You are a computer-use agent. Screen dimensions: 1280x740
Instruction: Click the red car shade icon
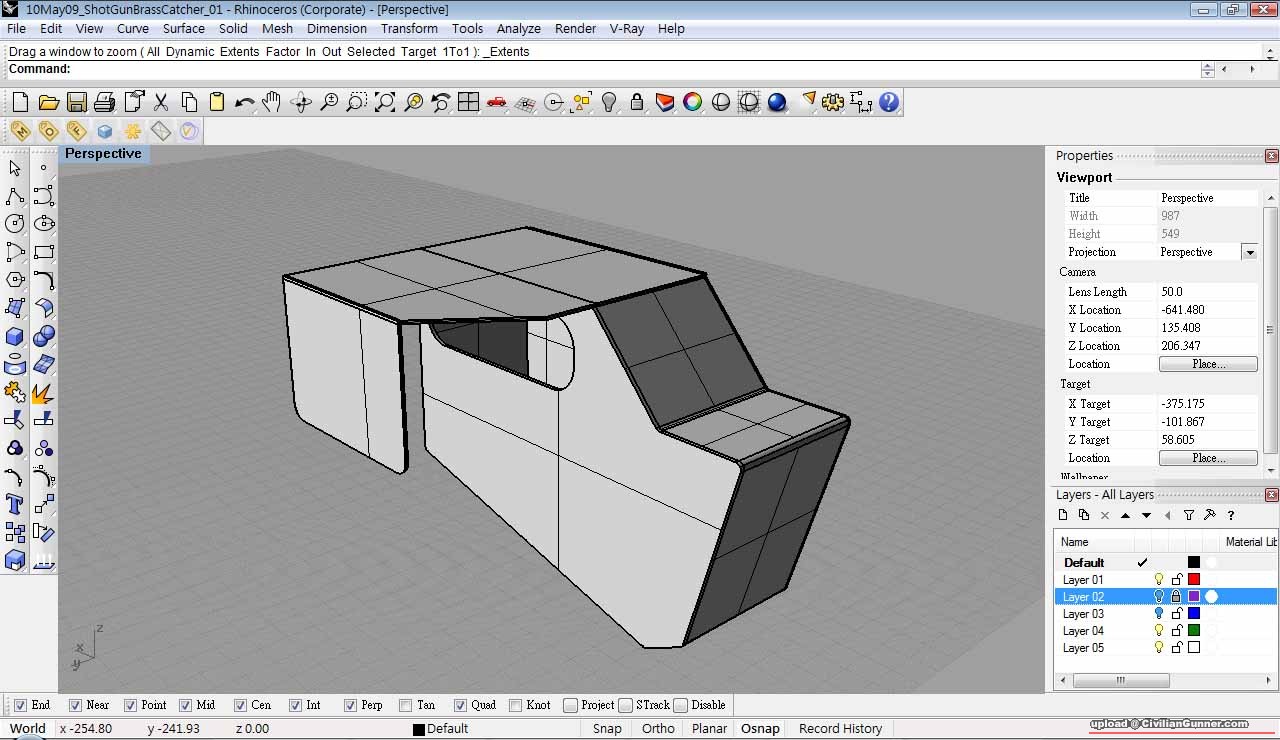tap(496, 102)
